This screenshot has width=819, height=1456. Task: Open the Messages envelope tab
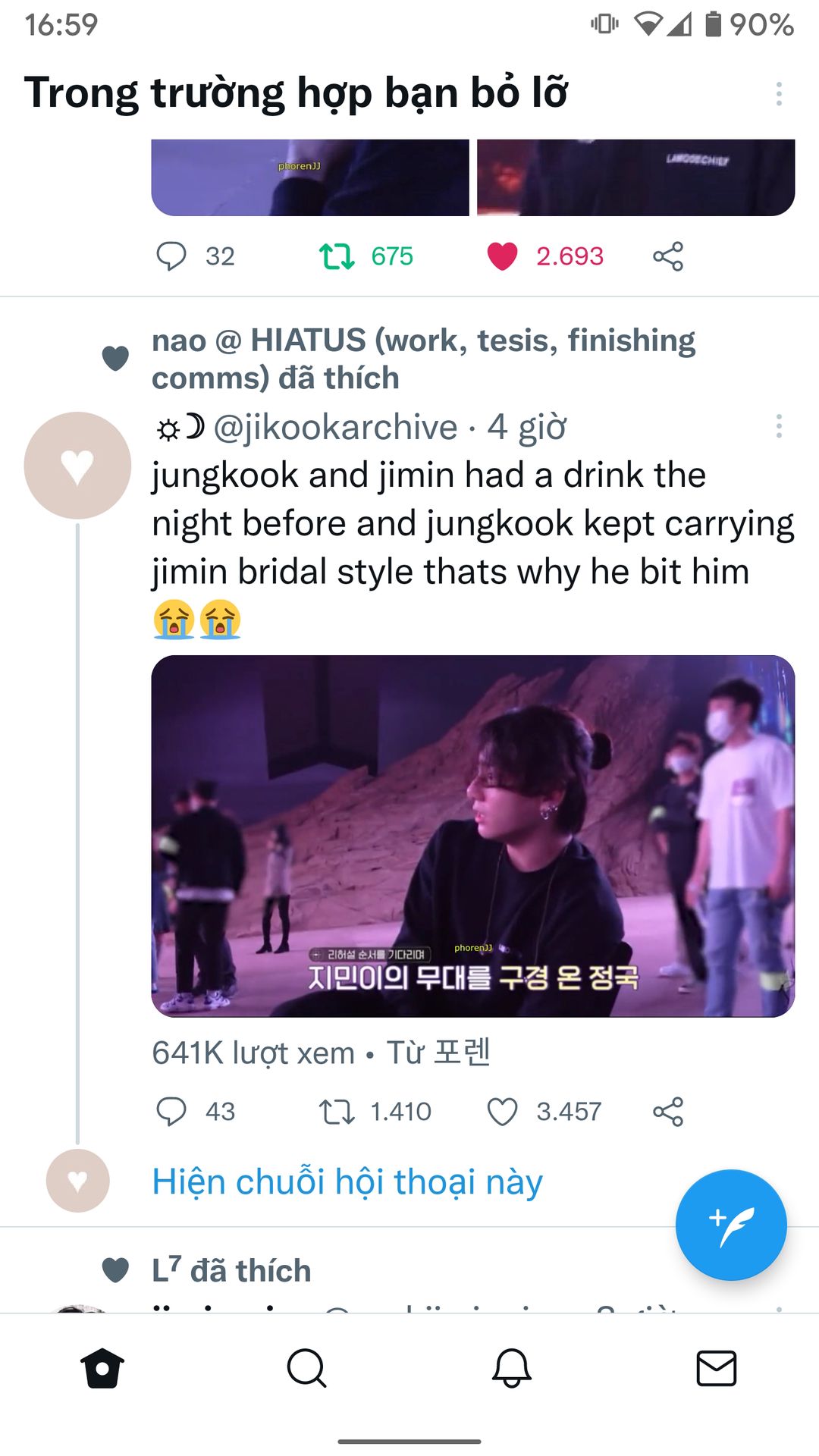[717, 1368]
